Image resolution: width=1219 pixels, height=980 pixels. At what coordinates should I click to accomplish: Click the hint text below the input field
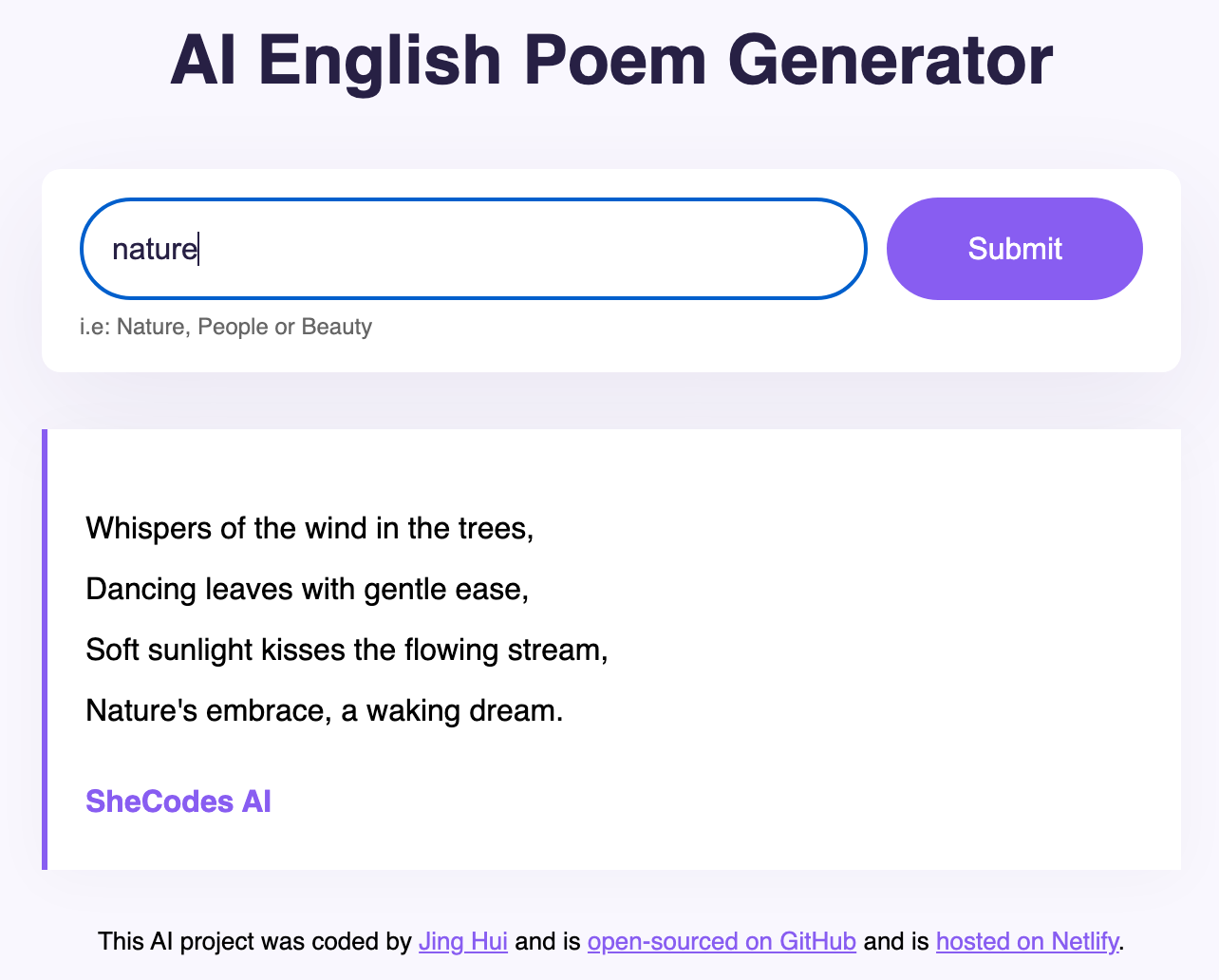coord(226,327)
